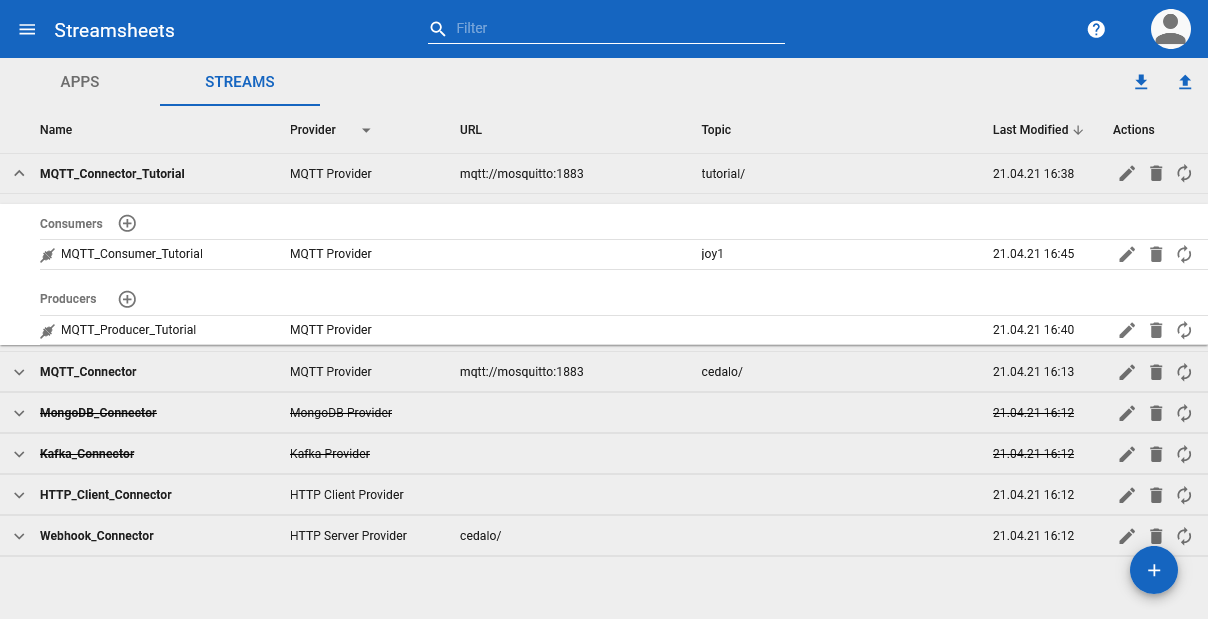The height and width of the screenshot is (620, 1208).
Task: Reload the MQTT_Connector row
Action: 1184,372
